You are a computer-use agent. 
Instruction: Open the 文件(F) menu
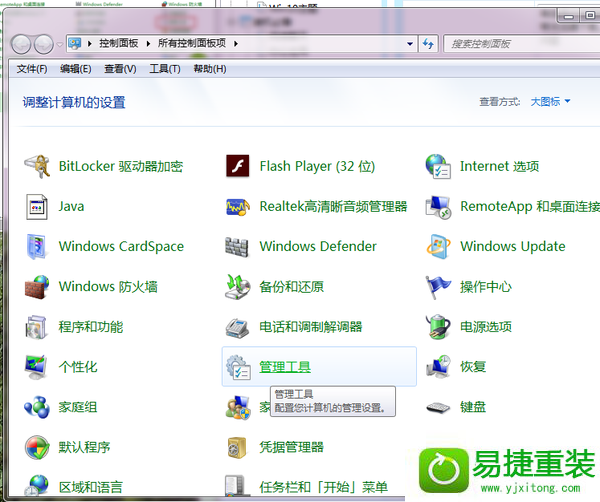point(32,69)
